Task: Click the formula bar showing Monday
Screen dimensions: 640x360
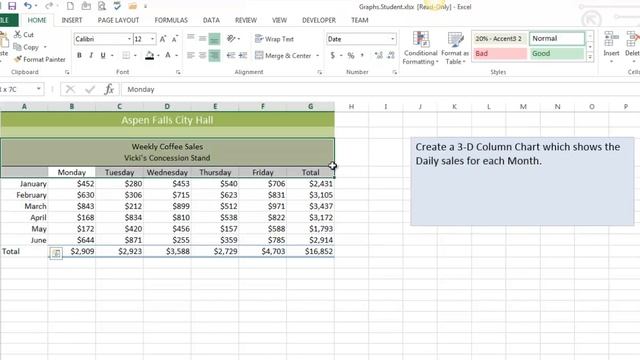Action: 380,89
